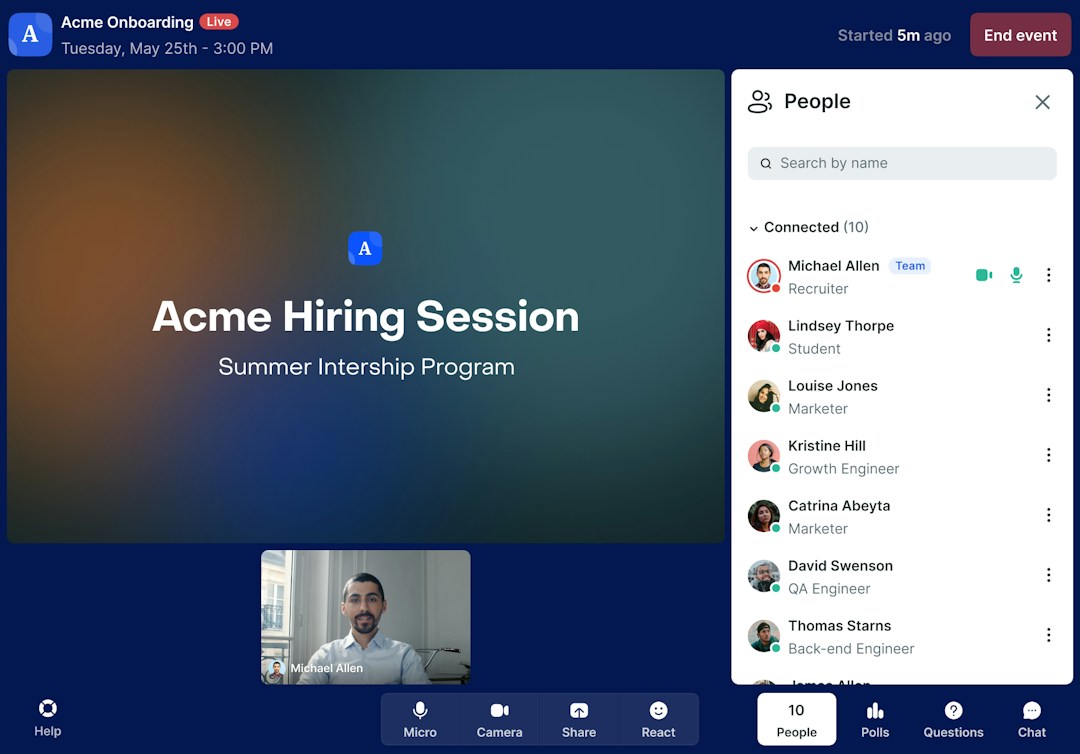Open options menu for David Swenson
The width and height of the screenshot is (1080, 754).
(1048, 575)
